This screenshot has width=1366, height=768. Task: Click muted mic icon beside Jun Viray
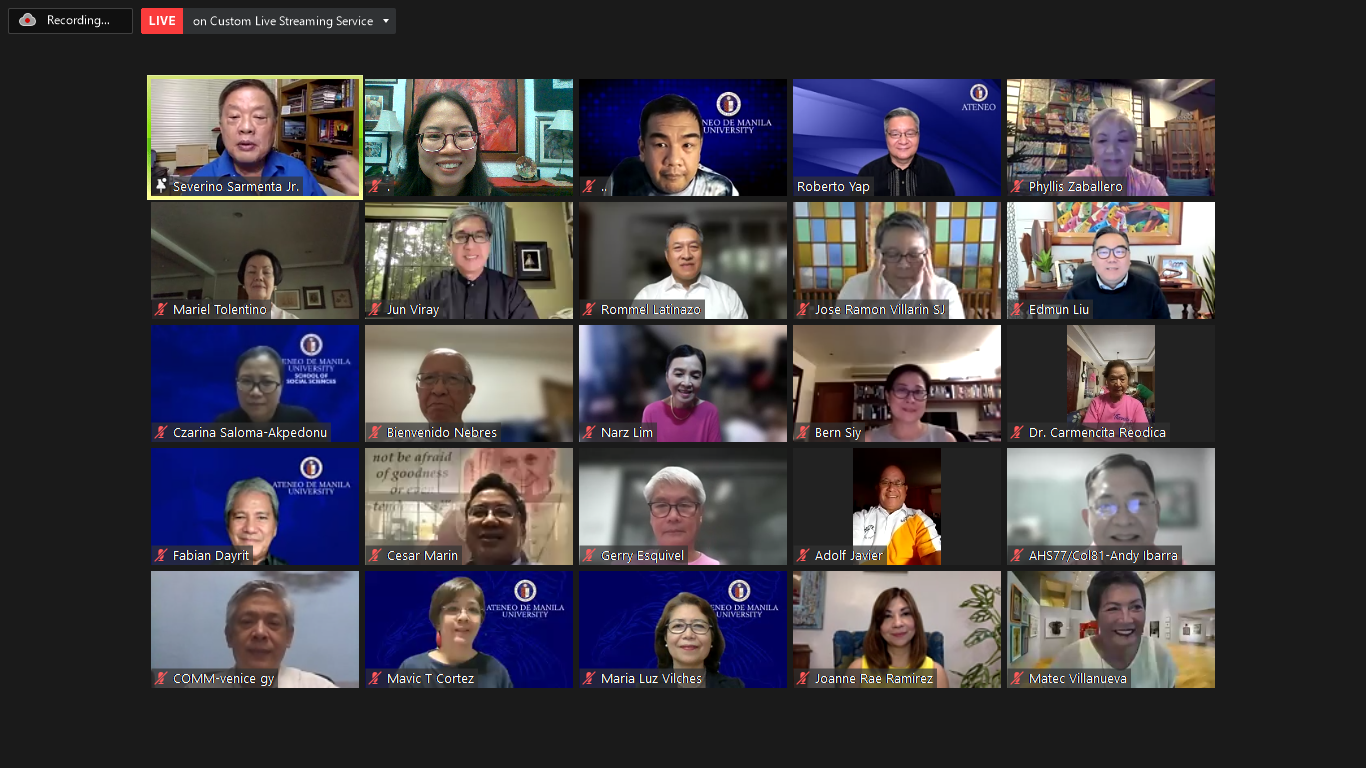point(375,309)
